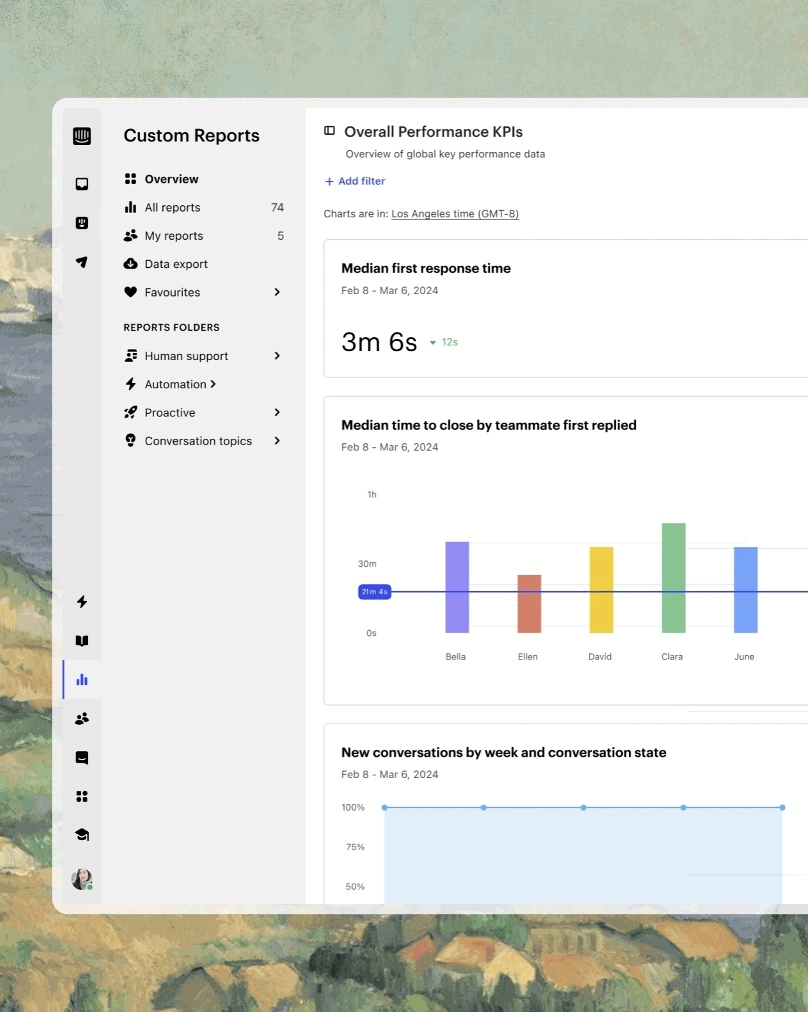Open Outbound paper plane icon
This screenshot has width=808, height=1012.
tap(82, 262)
